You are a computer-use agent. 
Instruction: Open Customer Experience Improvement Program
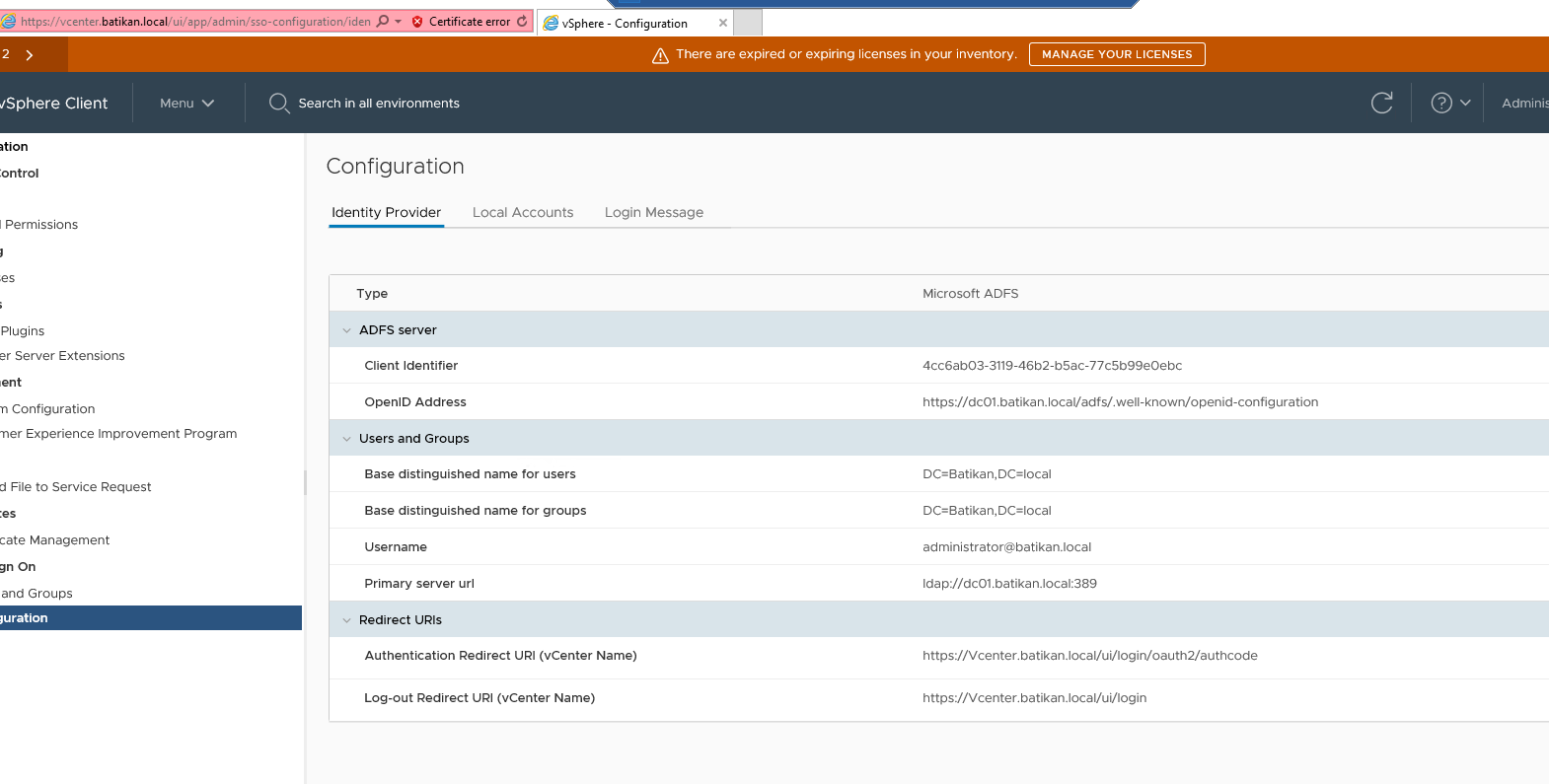118,434
